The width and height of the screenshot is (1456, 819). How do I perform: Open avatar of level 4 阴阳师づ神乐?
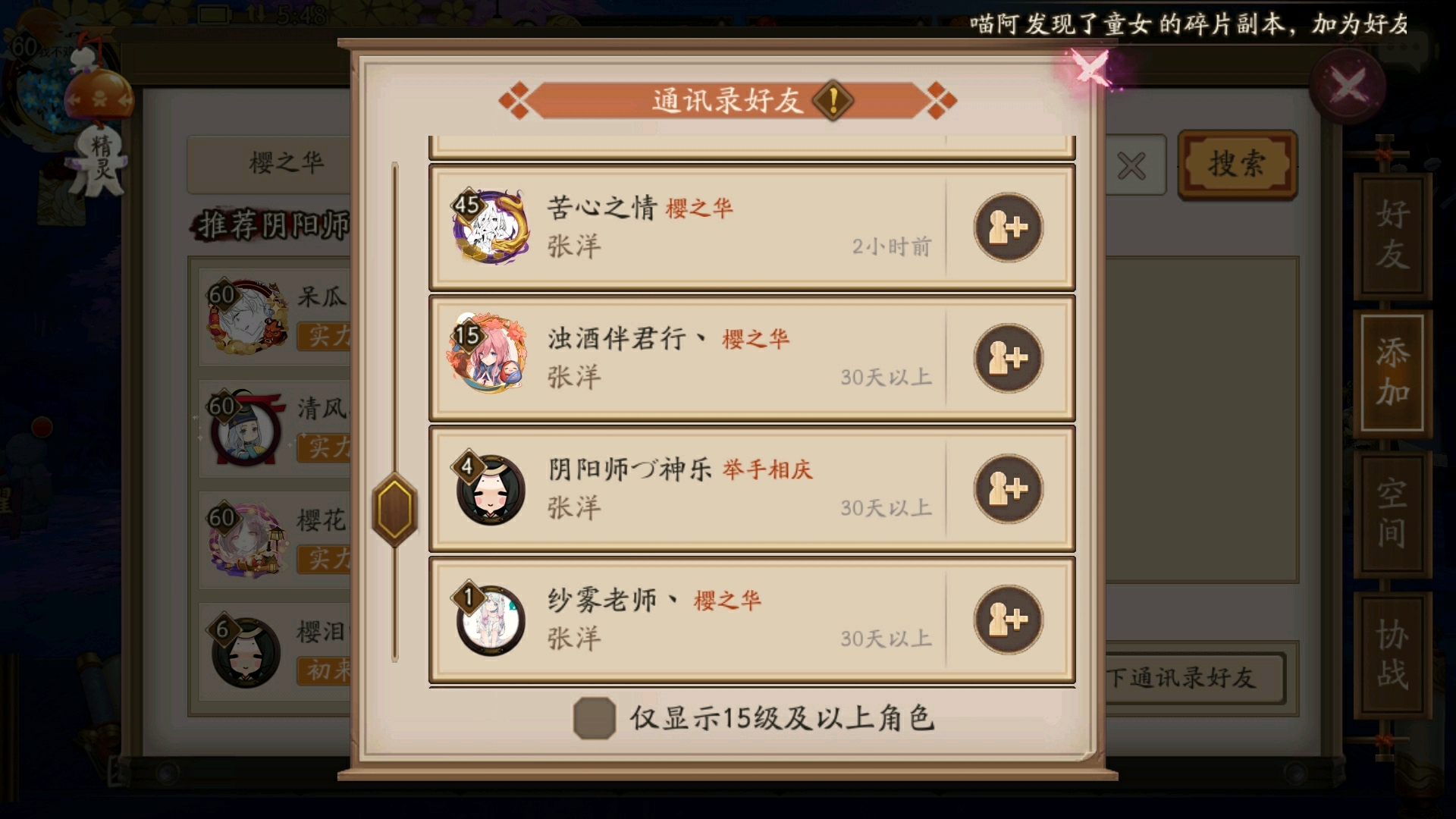click(490, 489)
